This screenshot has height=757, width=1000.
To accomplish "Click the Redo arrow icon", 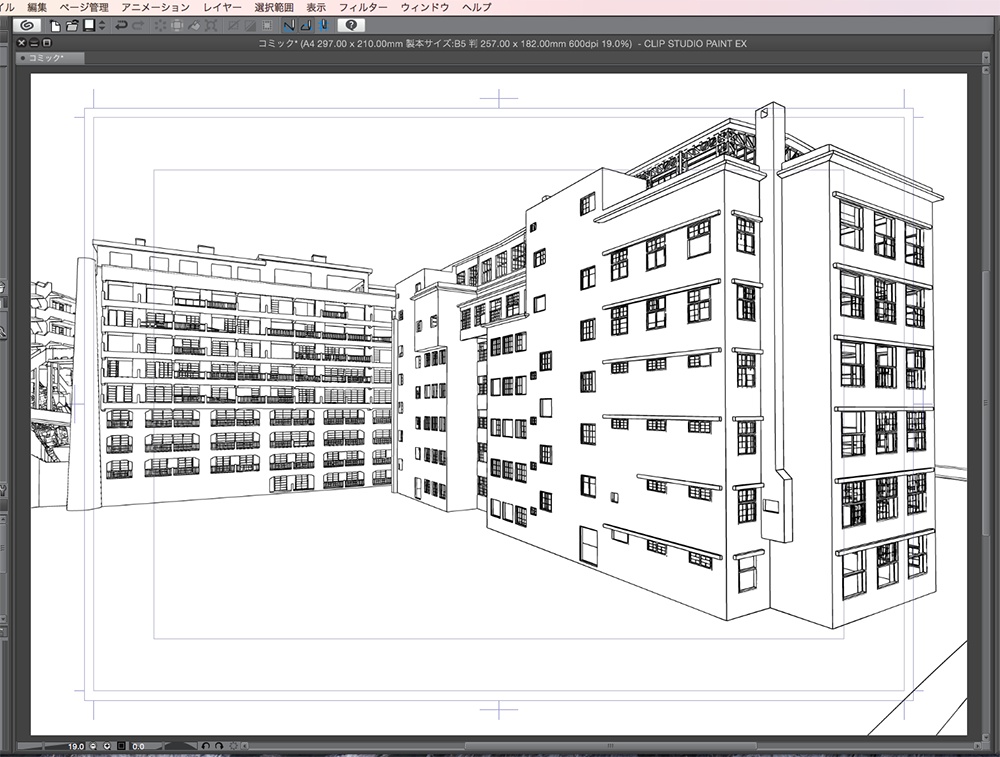I will coord(138,26).
